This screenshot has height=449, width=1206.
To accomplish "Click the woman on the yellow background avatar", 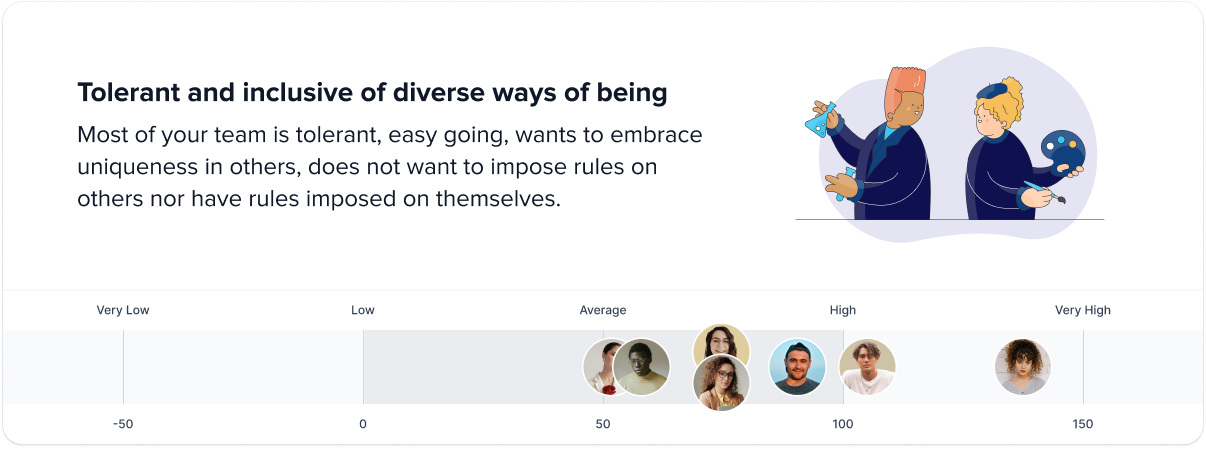I will point(721,342).
